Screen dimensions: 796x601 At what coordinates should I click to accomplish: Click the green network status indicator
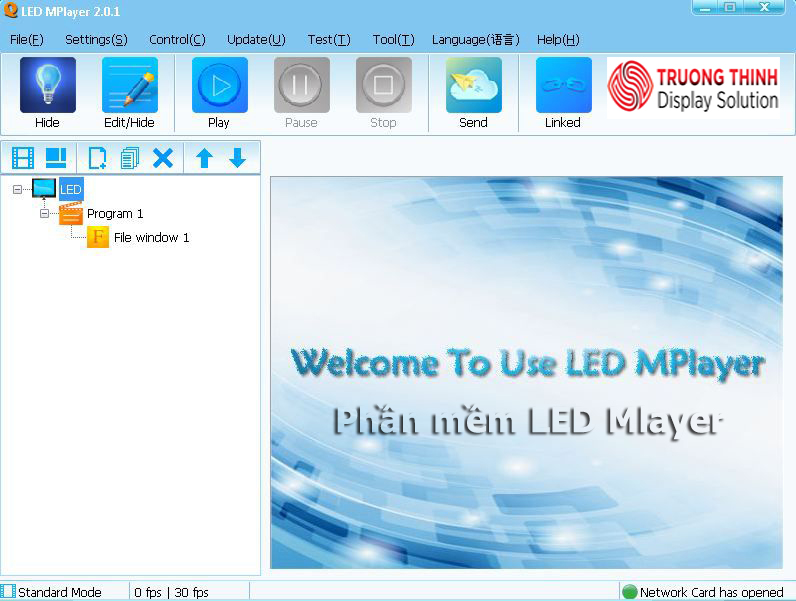click(x=629, y=592)
